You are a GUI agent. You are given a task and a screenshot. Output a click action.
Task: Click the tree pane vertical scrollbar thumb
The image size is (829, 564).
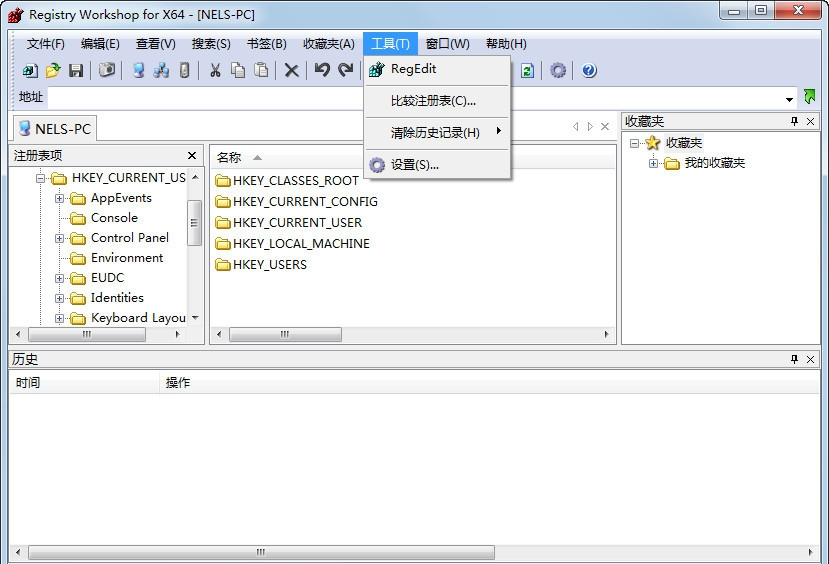(x=195, y=223)
